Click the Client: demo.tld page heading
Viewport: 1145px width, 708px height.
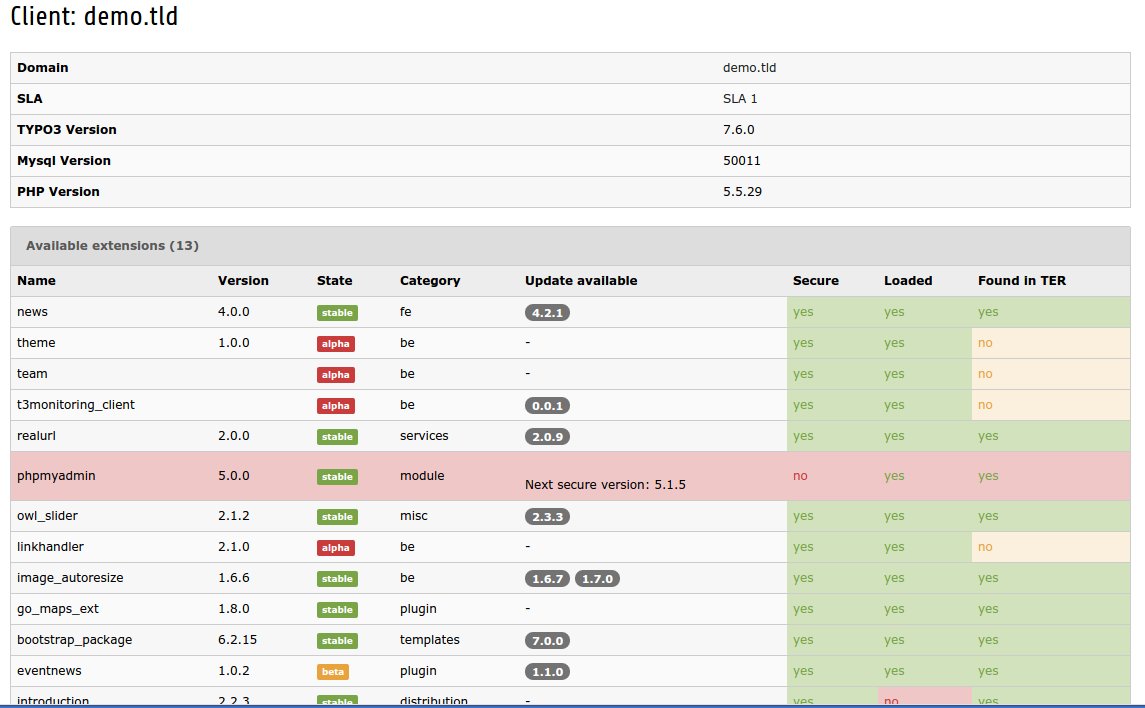94,16
